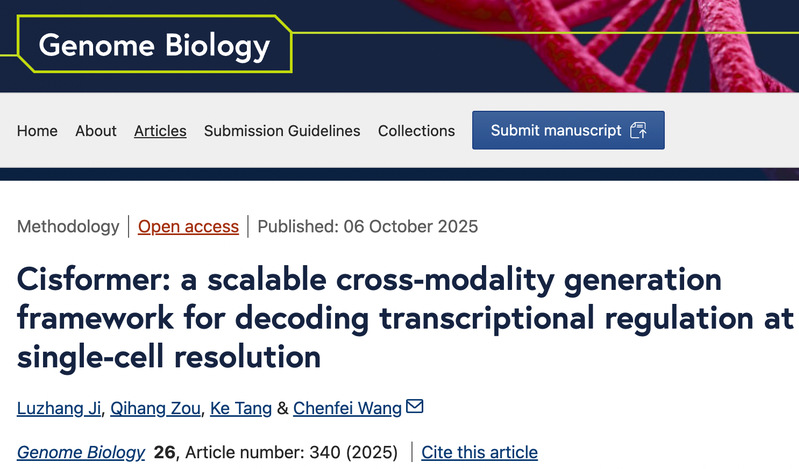
Task: Click the Genome Biology journal logo
Action: (154, 45)
